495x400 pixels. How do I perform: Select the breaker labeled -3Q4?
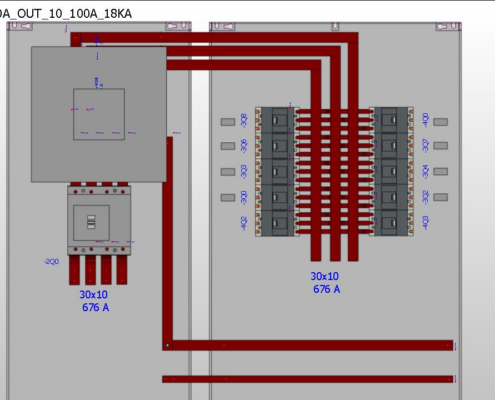(392, 172)
